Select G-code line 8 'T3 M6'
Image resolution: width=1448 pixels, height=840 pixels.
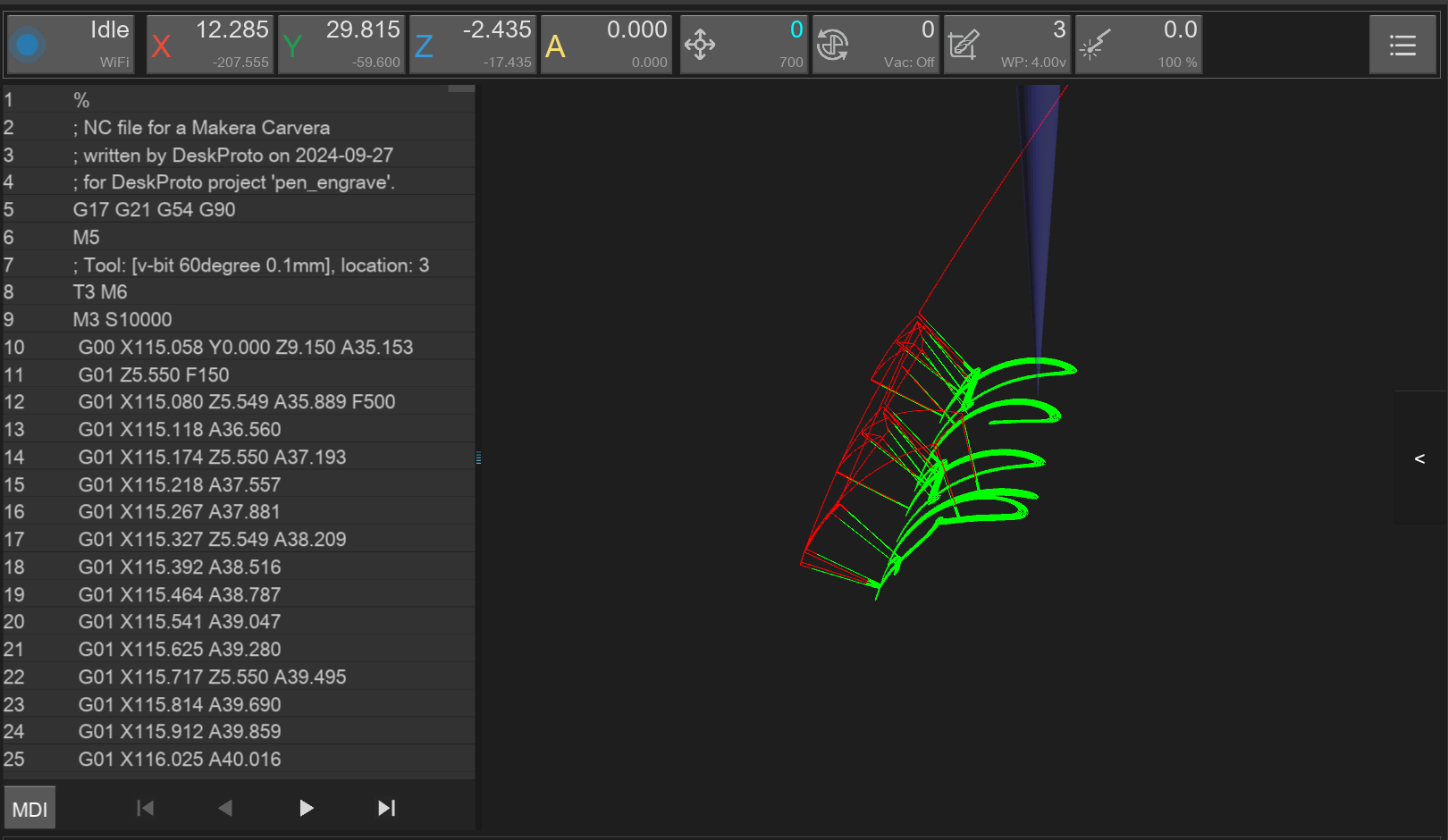point(100,292)
